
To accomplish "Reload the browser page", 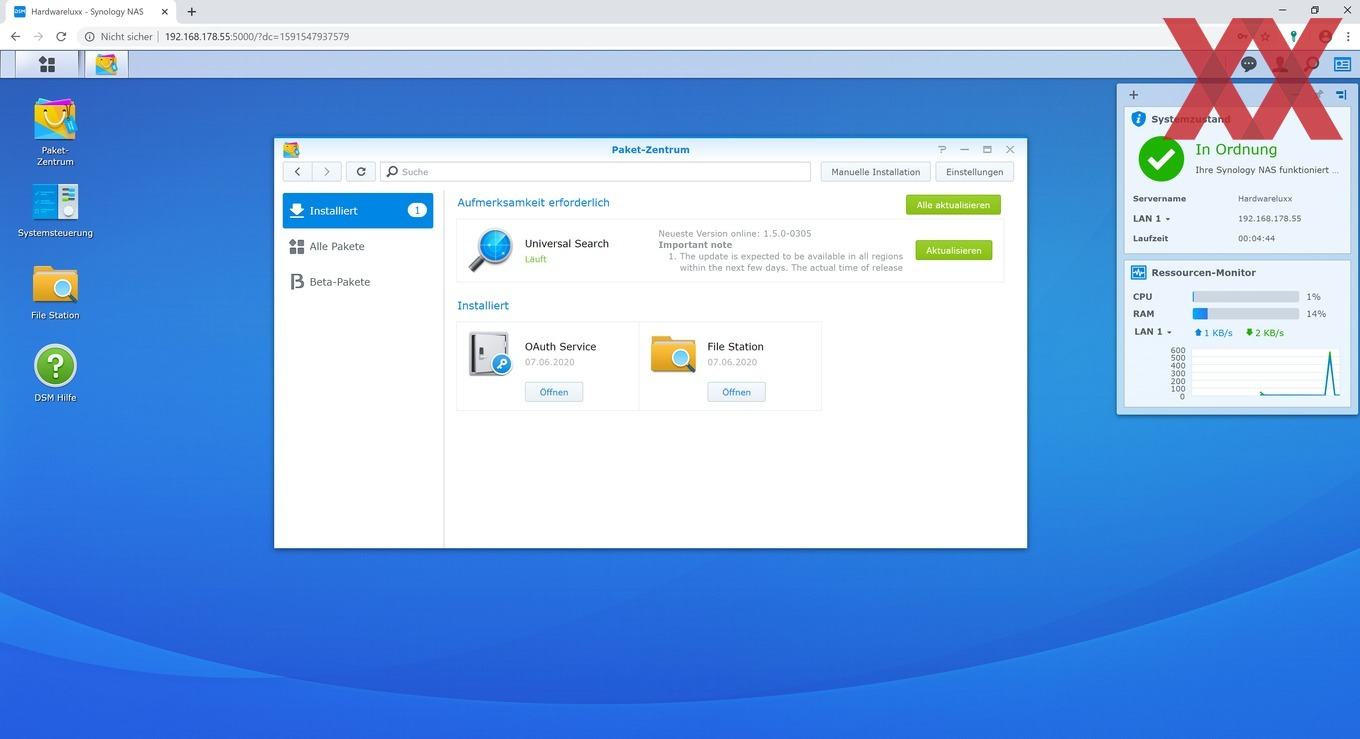I will 61,36.
